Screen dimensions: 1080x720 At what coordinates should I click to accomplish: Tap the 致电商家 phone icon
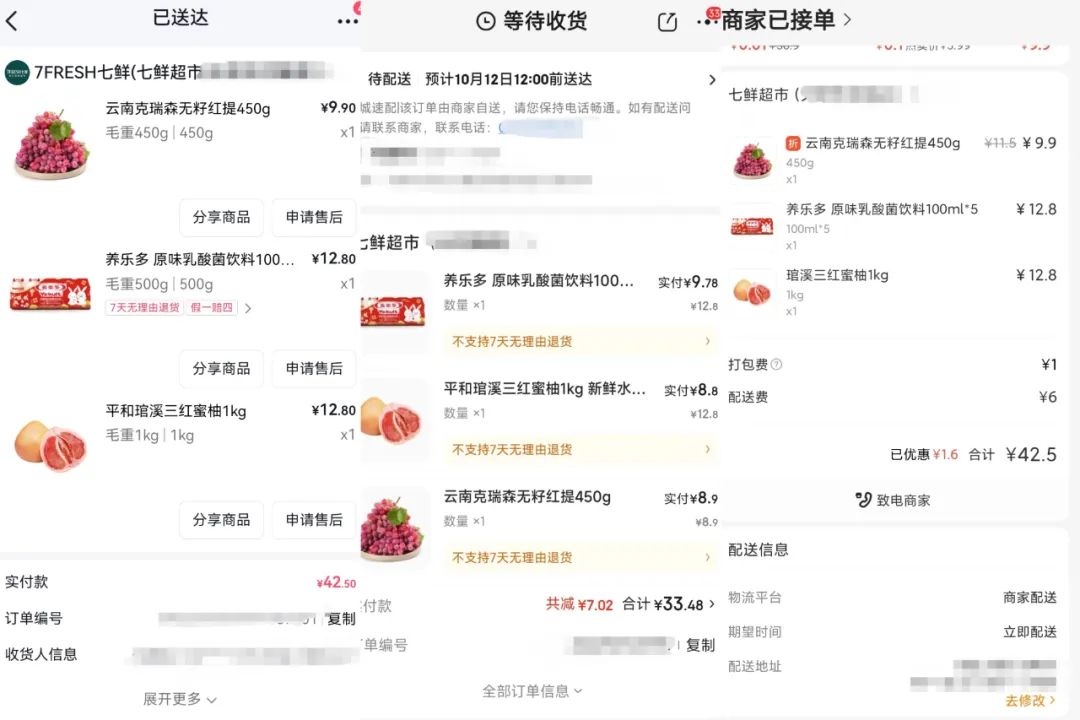863,500
